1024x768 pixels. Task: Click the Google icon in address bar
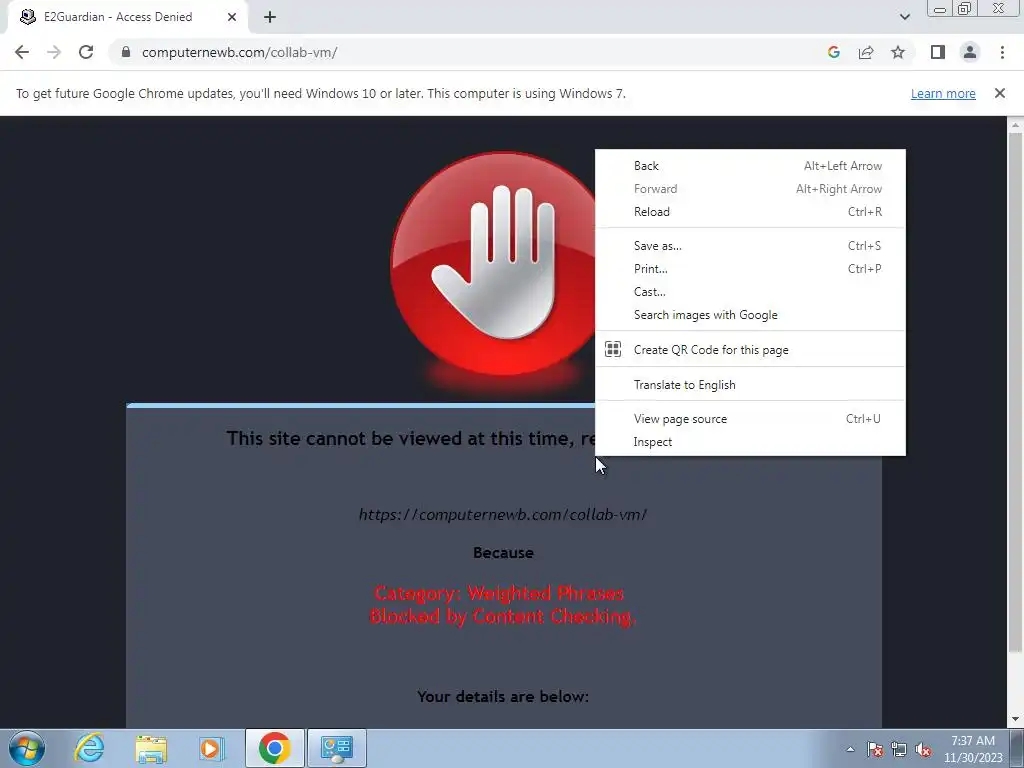(x=833, y=52)
